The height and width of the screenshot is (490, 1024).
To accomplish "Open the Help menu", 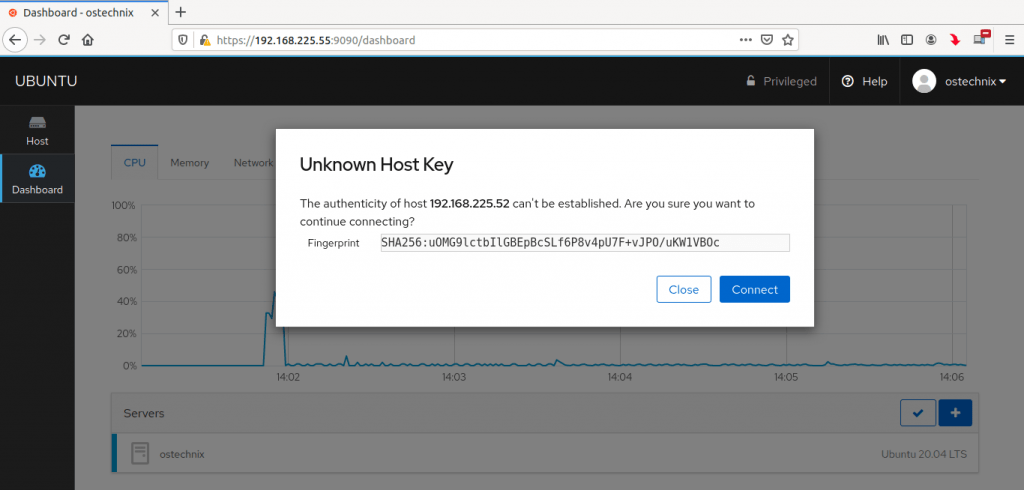I will (x=864, y=81).
